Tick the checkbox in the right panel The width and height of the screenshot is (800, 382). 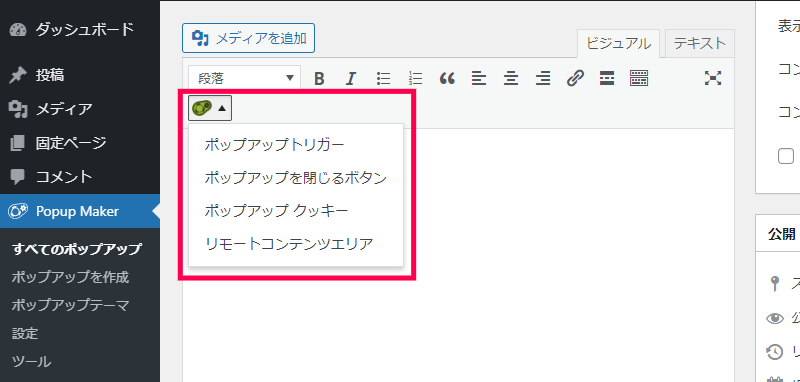pyautogui.click(x=786, y=156)
